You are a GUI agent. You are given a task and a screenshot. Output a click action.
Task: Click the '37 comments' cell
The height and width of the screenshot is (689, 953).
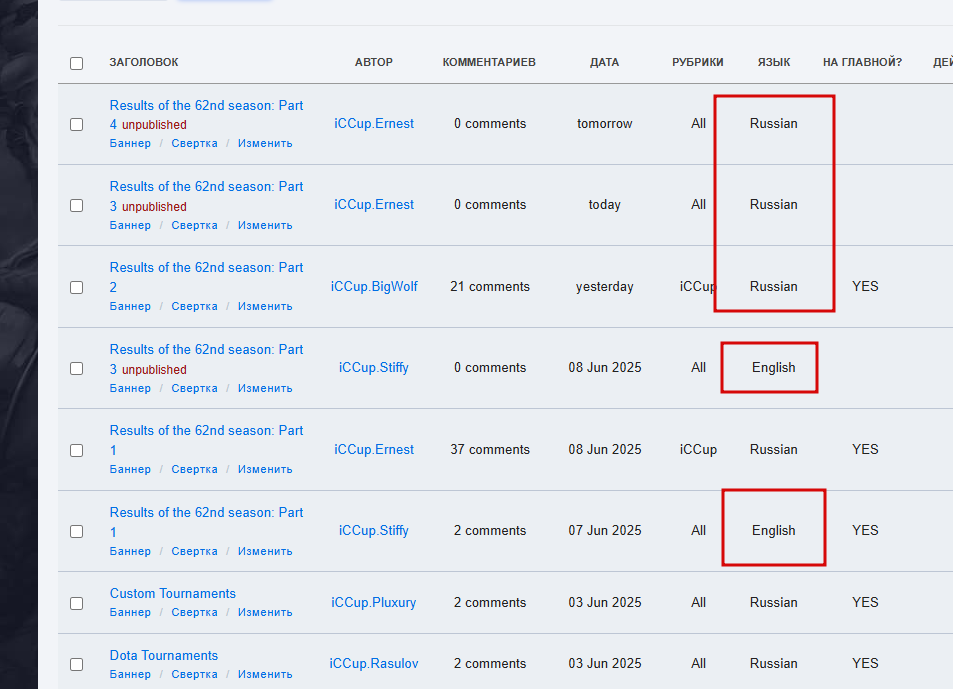(490, 450)
